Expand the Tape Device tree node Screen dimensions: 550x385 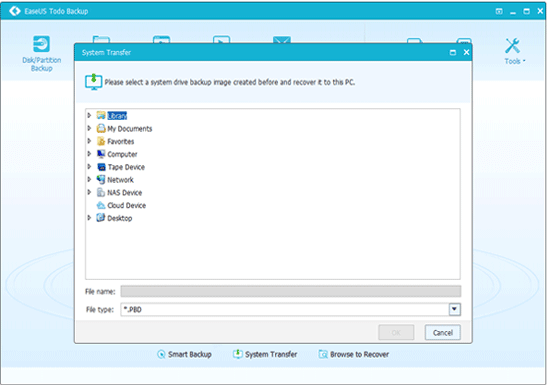(x=89, y=167)
